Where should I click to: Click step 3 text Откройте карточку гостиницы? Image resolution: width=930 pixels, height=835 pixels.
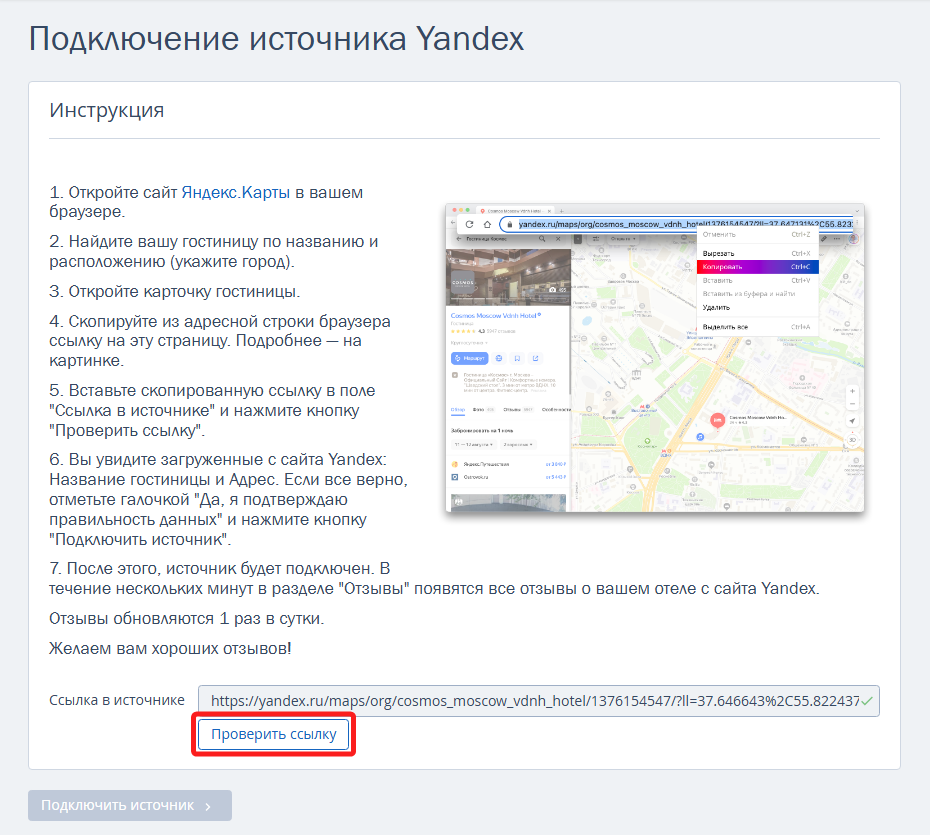coord(174,291)
